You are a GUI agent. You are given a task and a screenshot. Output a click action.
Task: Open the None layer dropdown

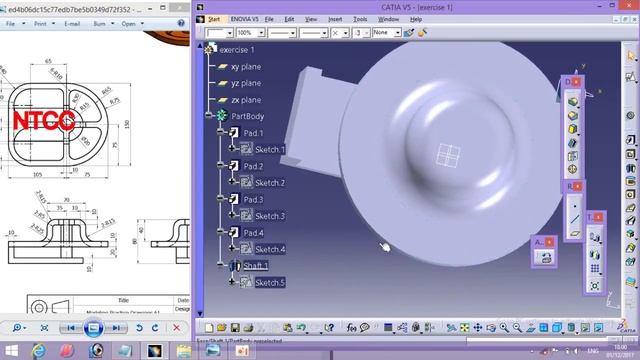click(397, 33)
